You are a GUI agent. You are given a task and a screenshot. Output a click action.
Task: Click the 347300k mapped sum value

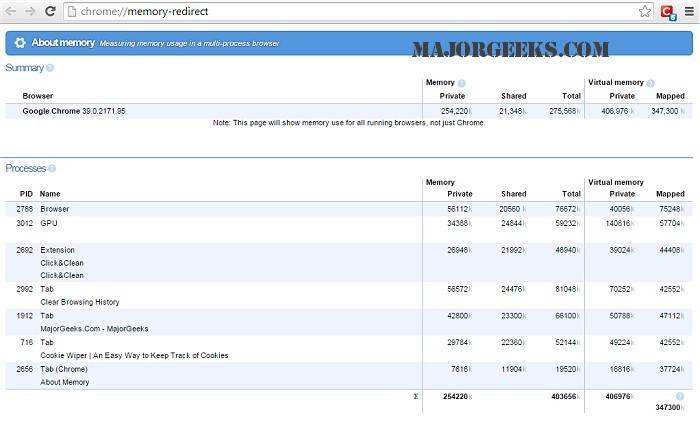(x=670, y=408)
